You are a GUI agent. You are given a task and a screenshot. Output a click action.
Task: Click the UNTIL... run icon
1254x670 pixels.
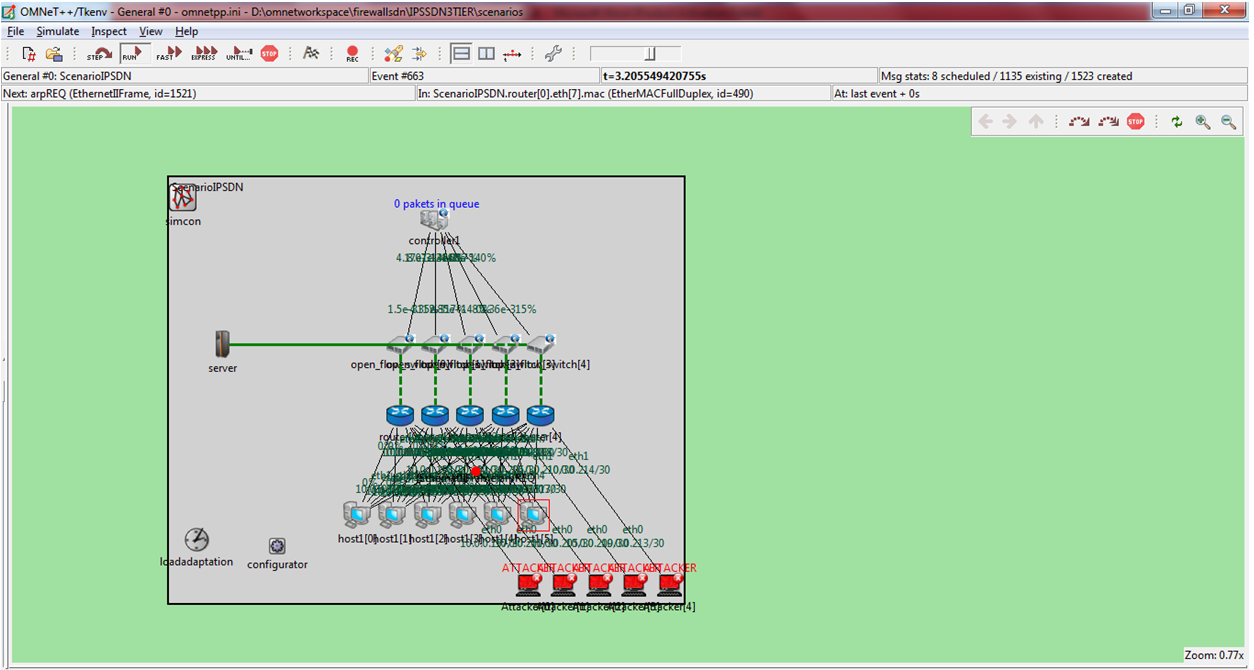coord(239,54)
